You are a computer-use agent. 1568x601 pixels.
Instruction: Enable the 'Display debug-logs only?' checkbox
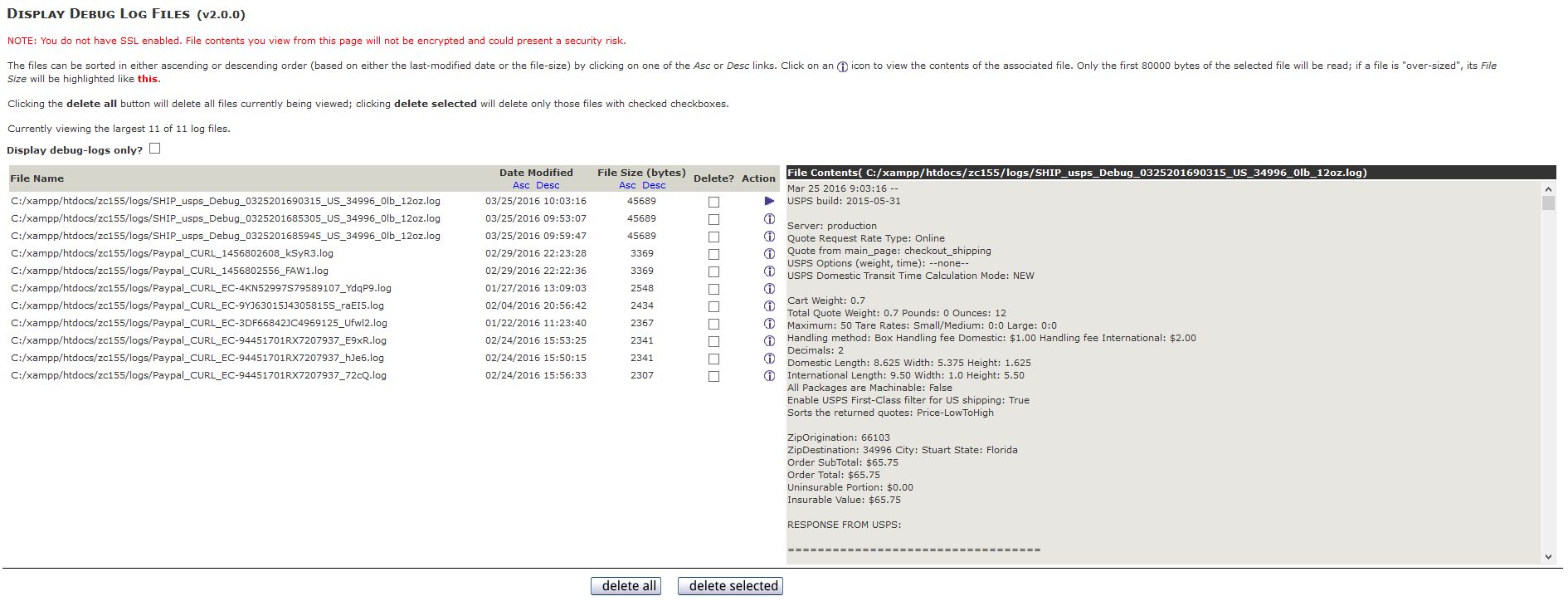coord(154,149)
